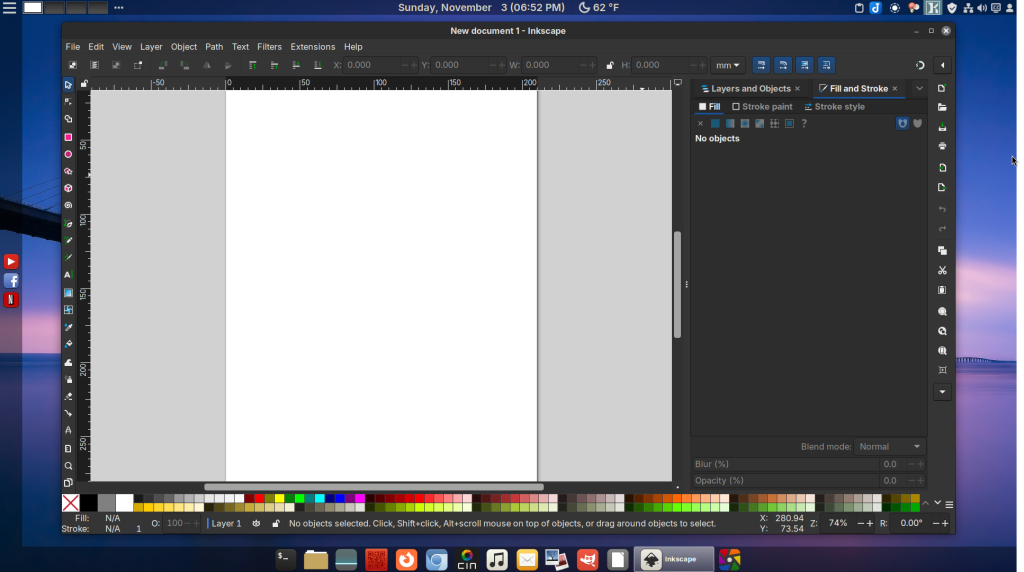Screen dimensions: 1024x572
Task: Click the Print document icon
Action: (942, 147)
